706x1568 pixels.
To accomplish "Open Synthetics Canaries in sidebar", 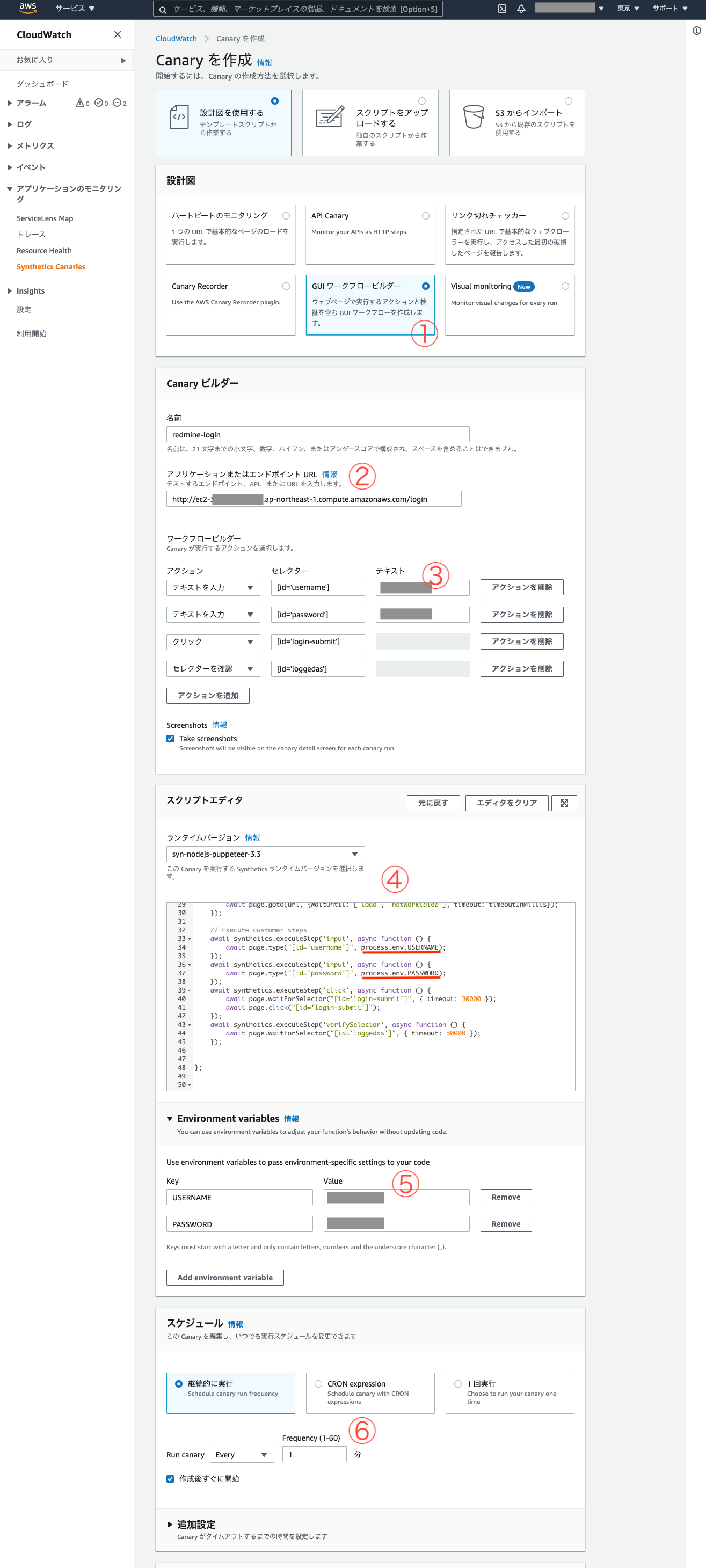I will coord(51,267).
